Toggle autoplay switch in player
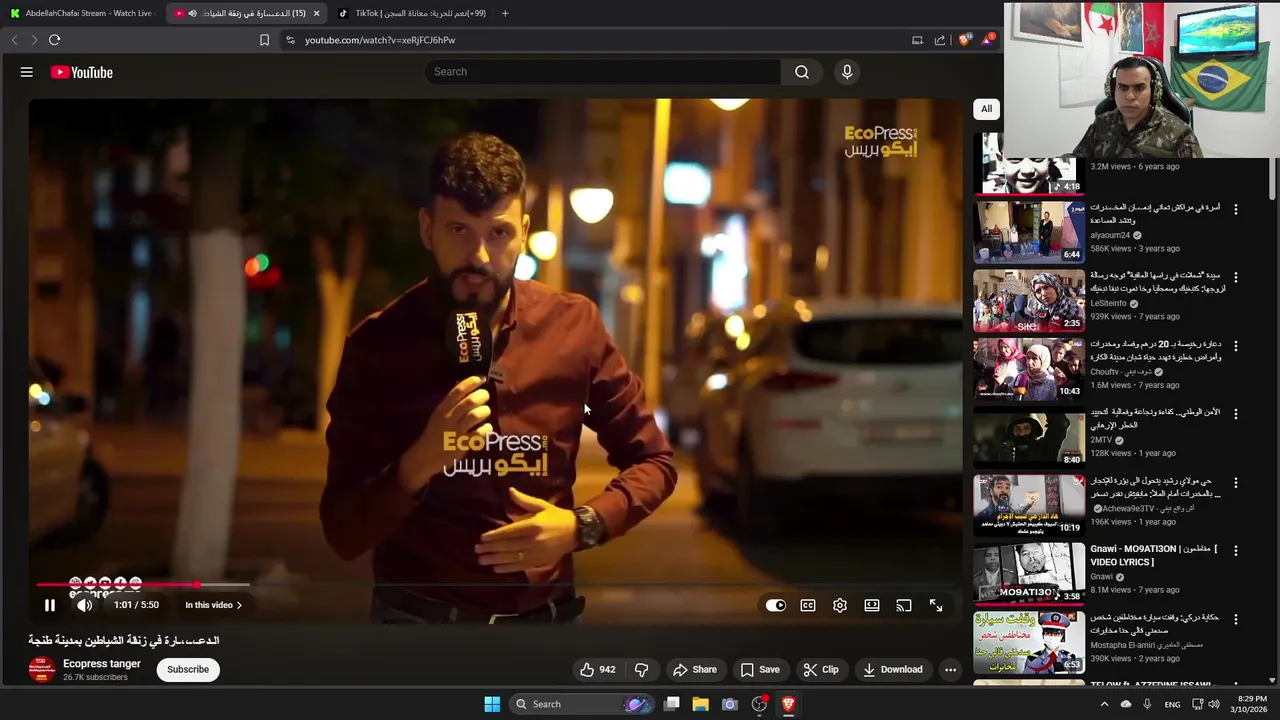1280x720 pixels. (776, 605)
